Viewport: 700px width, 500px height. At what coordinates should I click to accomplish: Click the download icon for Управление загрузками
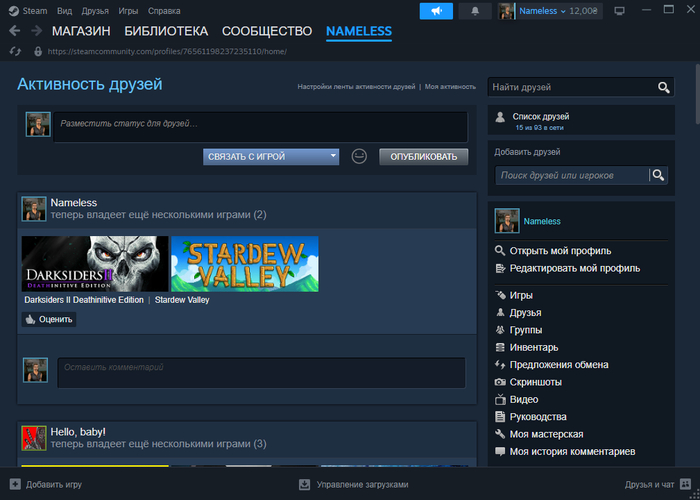click(304, 484)
